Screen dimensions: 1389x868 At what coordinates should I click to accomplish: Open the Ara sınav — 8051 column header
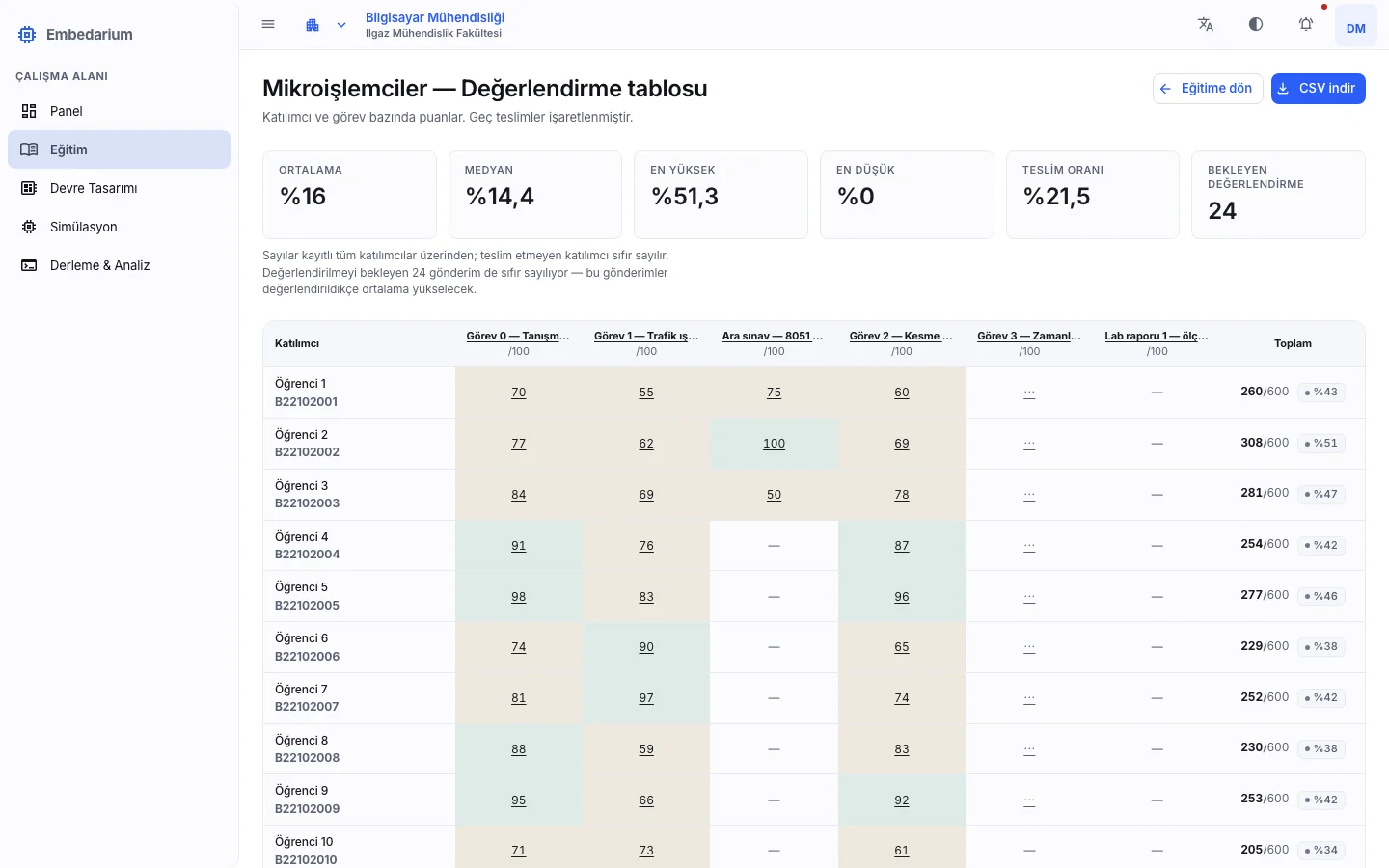coord(774,336)
